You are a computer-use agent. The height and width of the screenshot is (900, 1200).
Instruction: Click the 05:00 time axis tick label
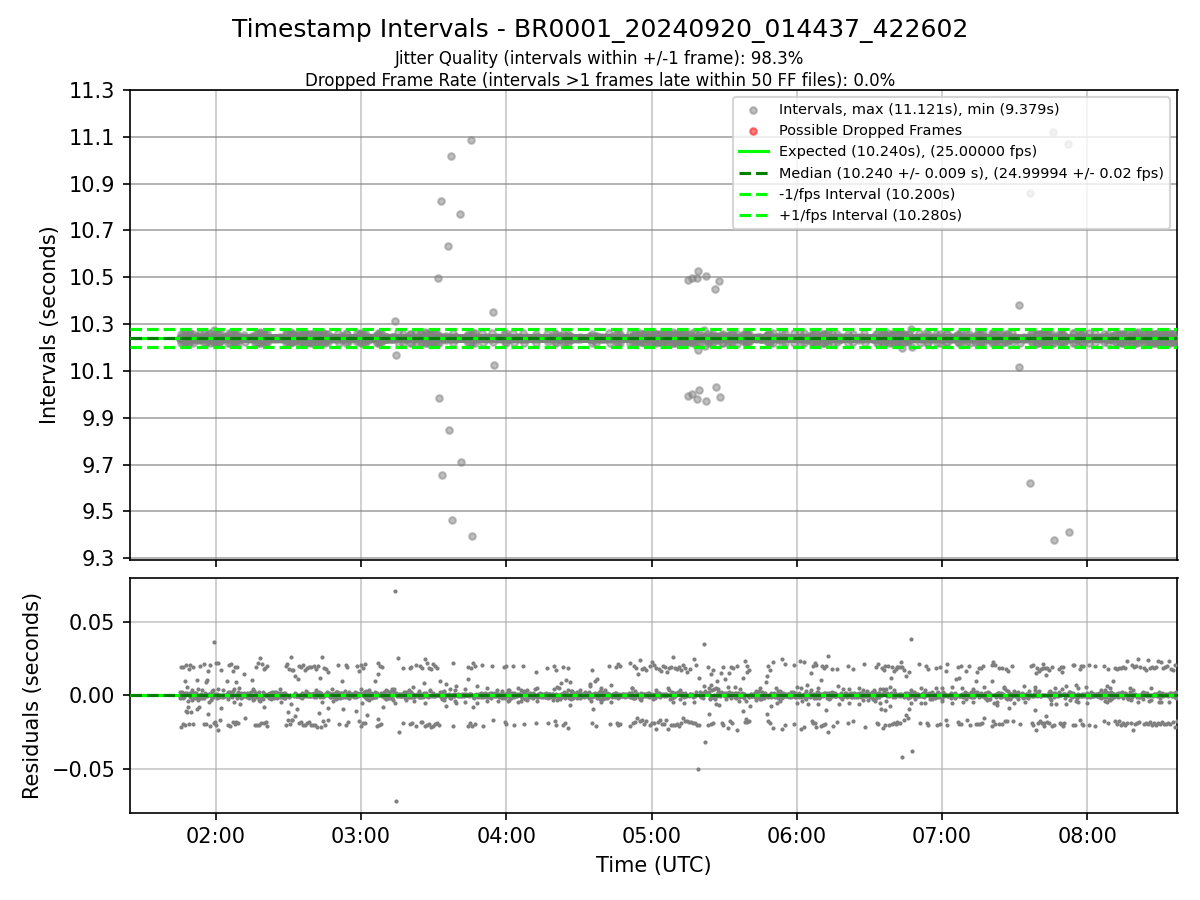[x=652, y=834]
